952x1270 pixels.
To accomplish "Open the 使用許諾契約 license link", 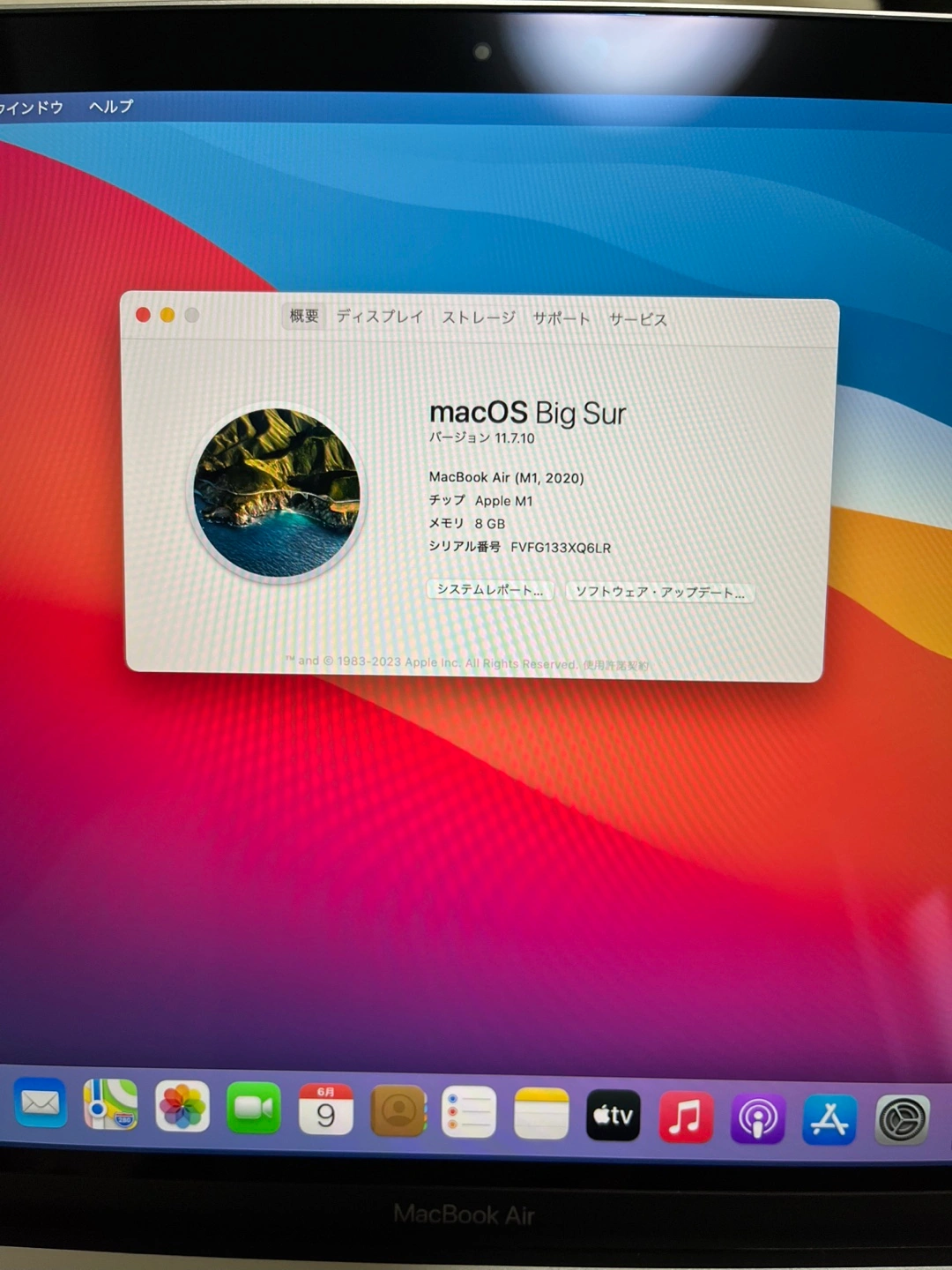I will point(615,665).
